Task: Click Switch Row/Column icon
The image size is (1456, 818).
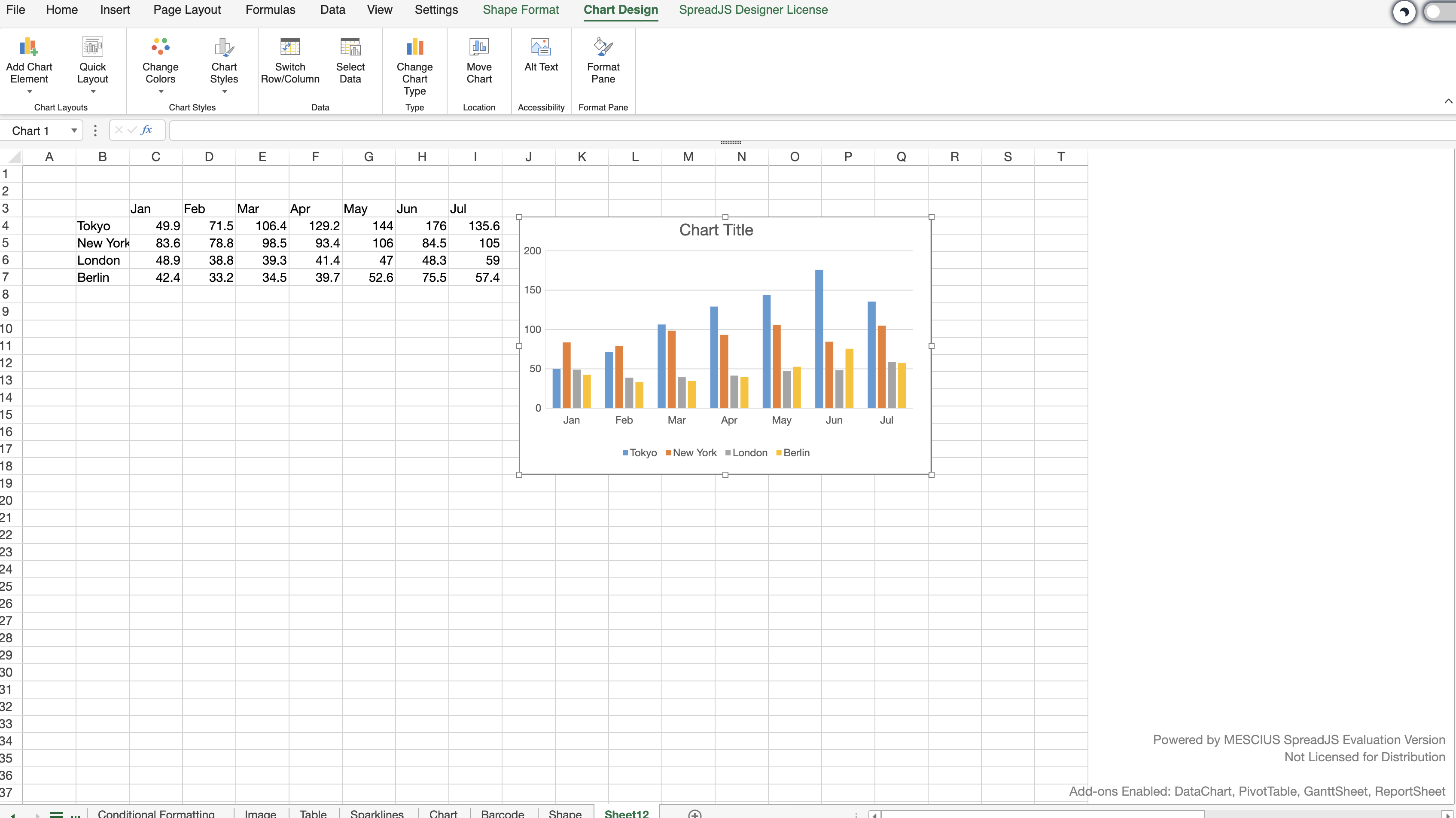Action: [290, 47]
